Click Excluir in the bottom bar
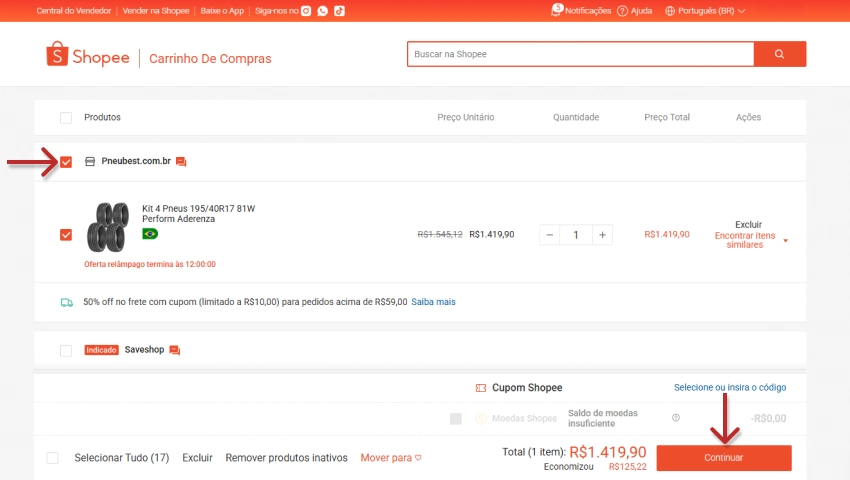The width and height of the screenshot is (850, 480). 197,458
